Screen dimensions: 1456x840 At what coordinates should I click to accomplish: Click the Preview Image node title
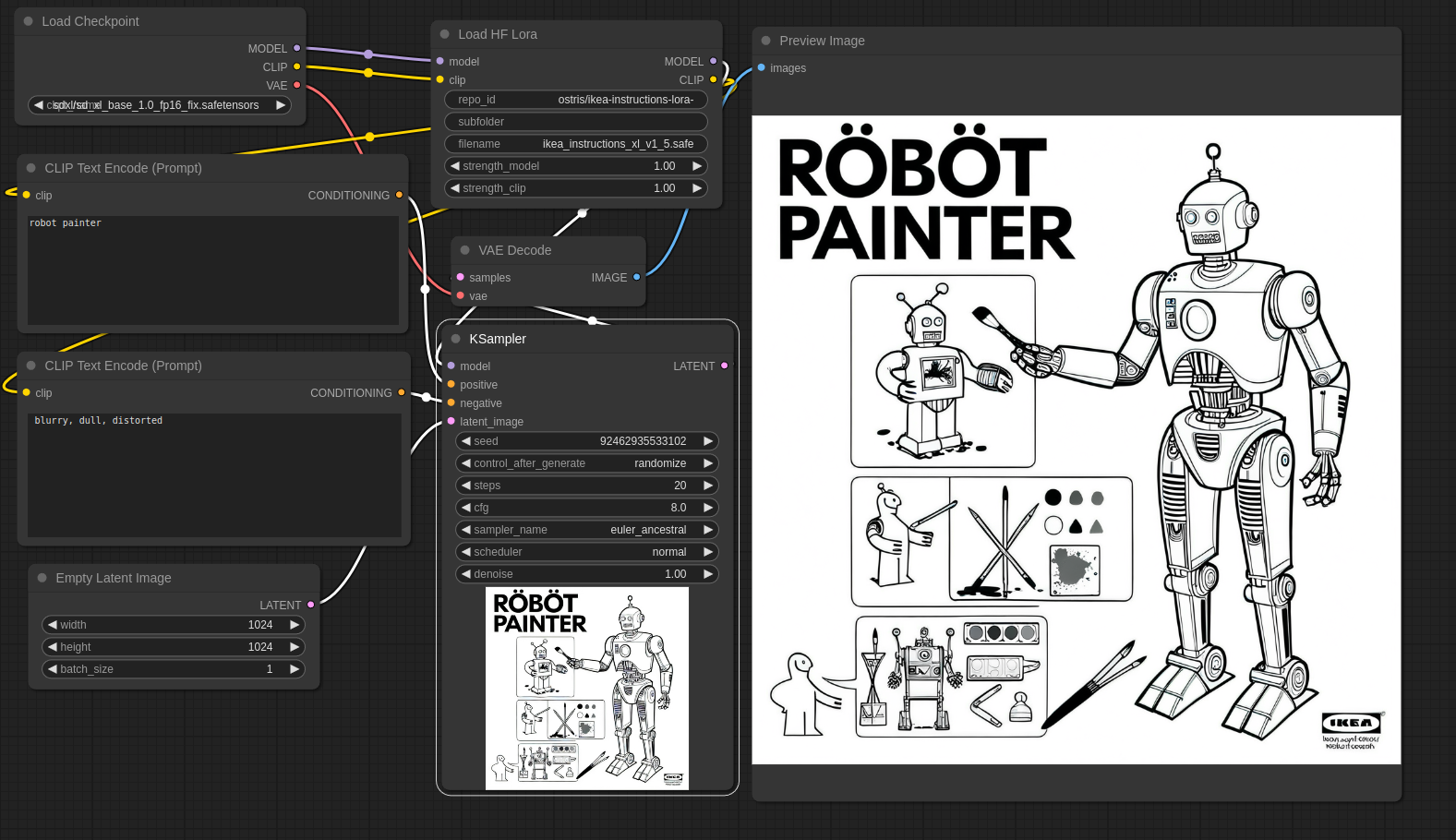(822, 41)
